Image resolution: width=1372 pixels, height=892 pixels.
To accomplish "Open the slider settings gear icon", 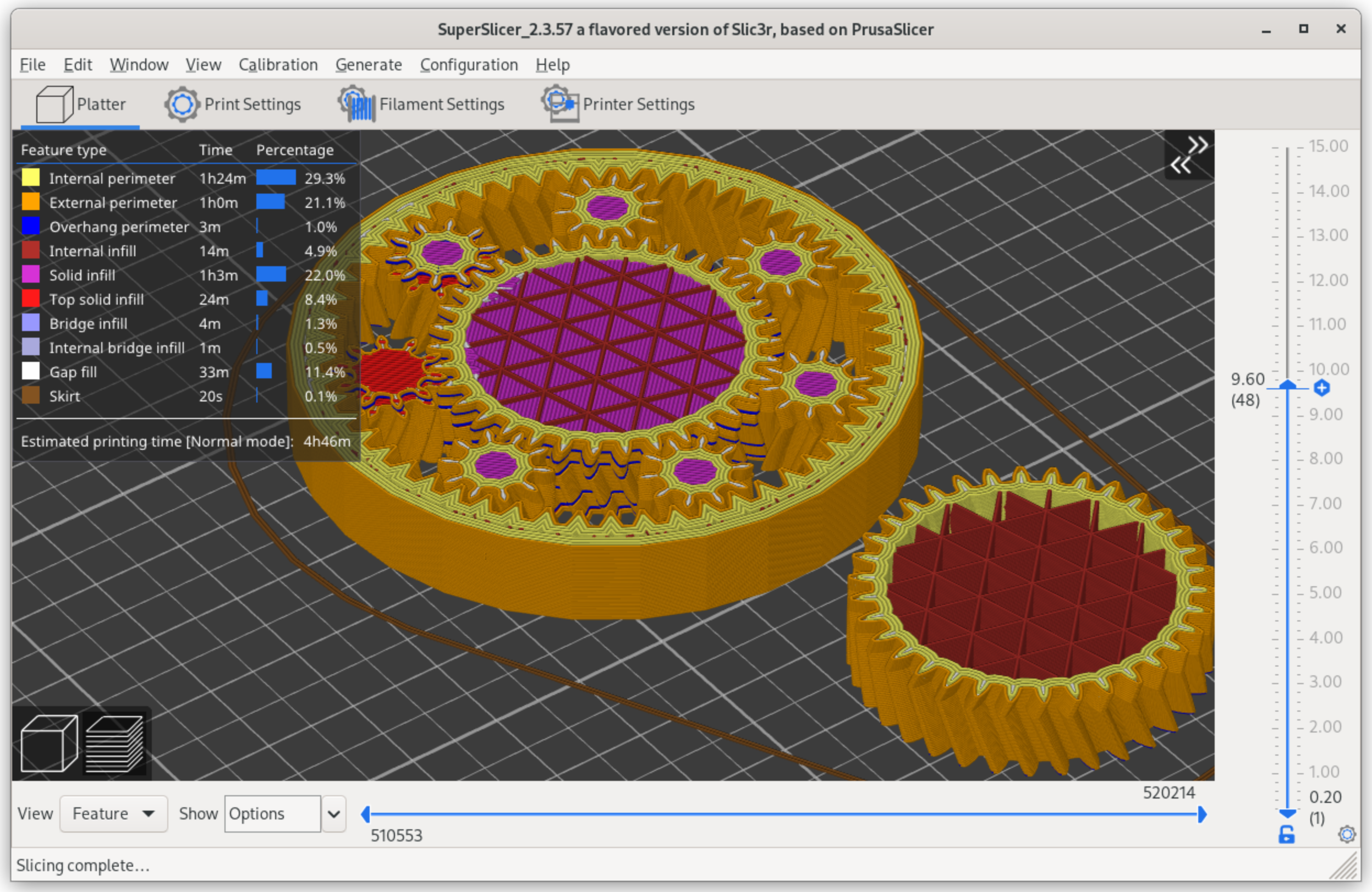I will tap(1347, 834).
